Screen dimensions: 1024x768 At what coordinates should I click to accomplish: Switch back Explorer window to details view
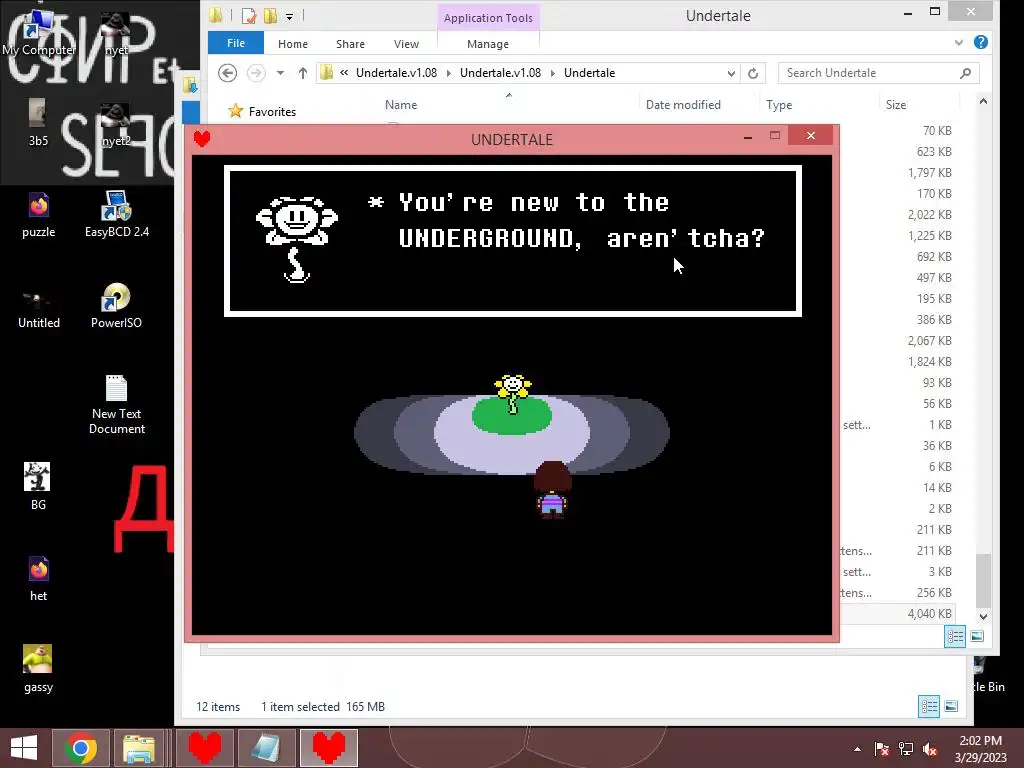coord(929,706)
